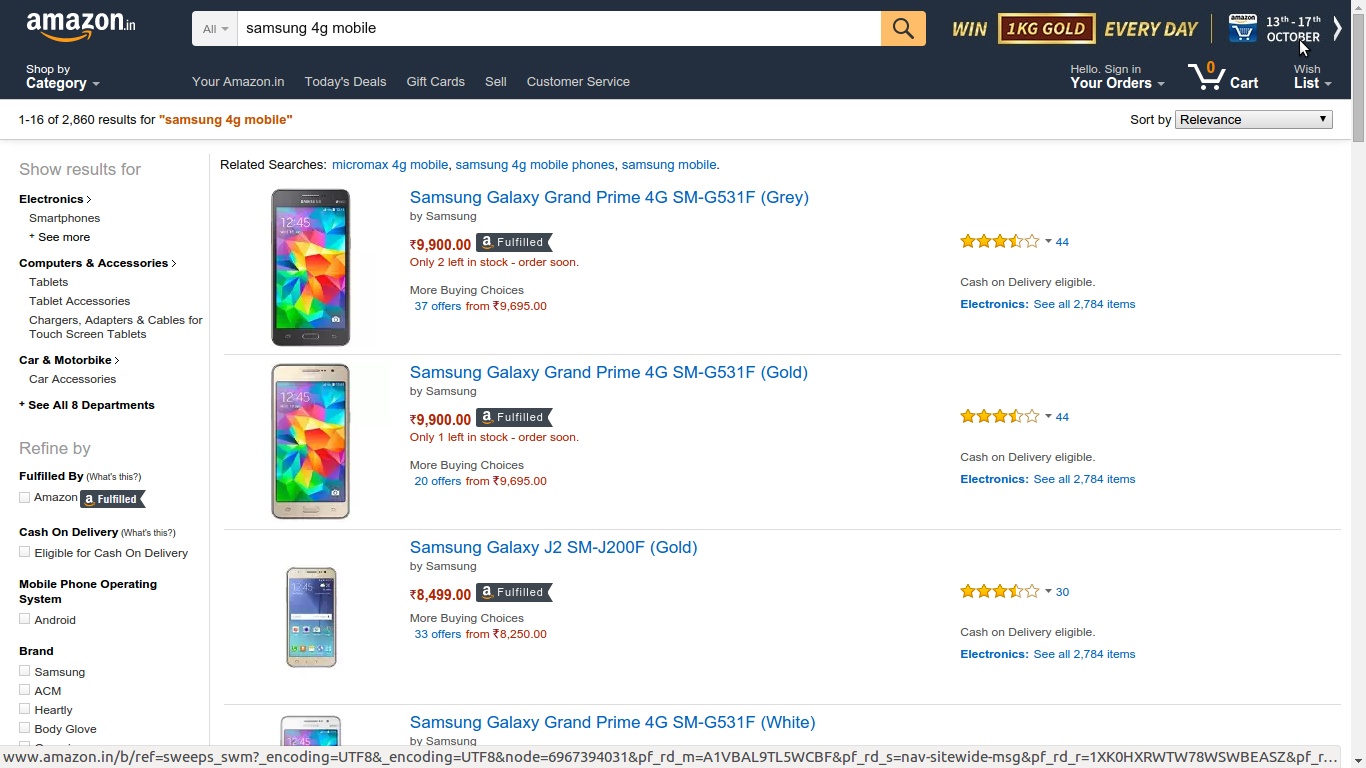This screenshot has width=1366, height=768.
Task: Click the Grand Prime Gold phone thumbnail
Action: (x=311, y=441)
